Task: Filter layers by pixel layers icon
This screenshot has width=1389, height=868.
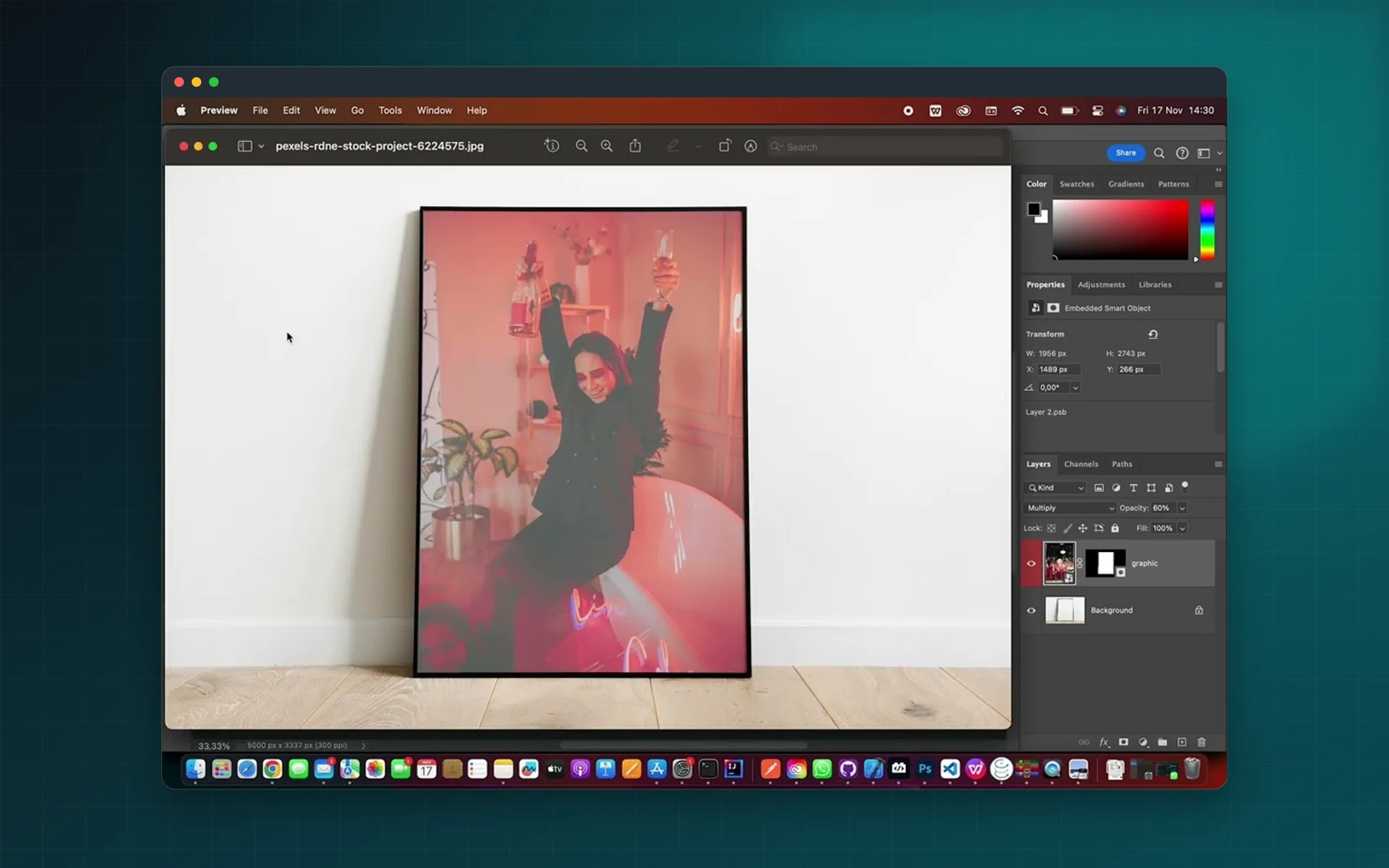Action: coord(1099,488)
